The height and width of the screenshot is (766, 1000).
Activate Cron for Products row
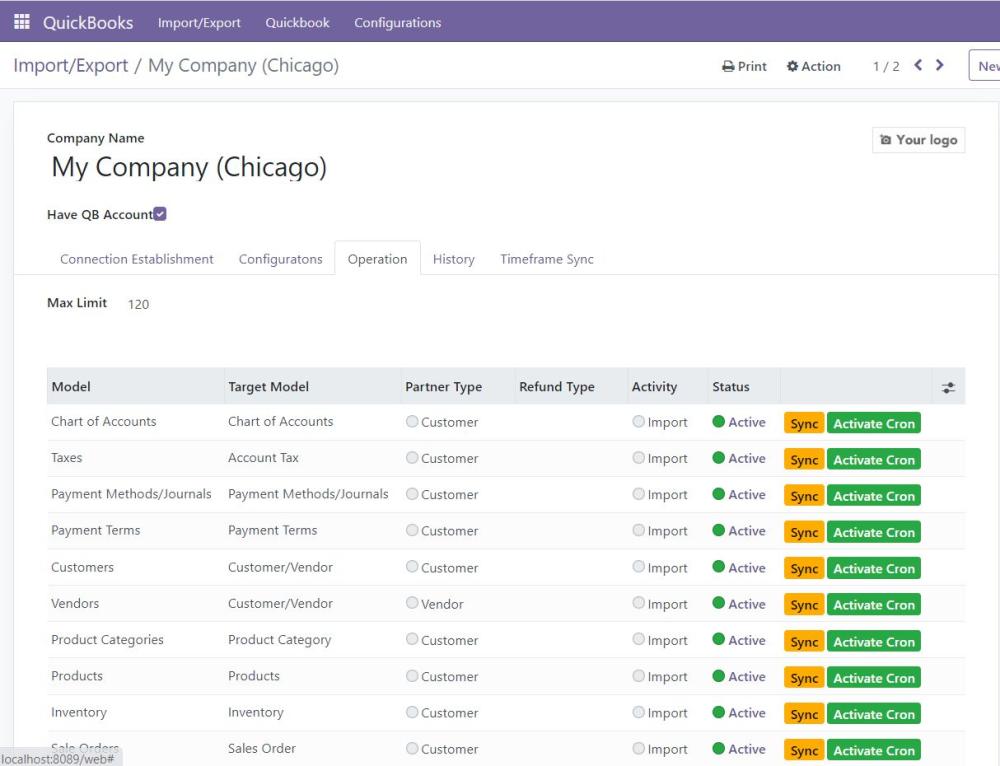coord(874,678)
